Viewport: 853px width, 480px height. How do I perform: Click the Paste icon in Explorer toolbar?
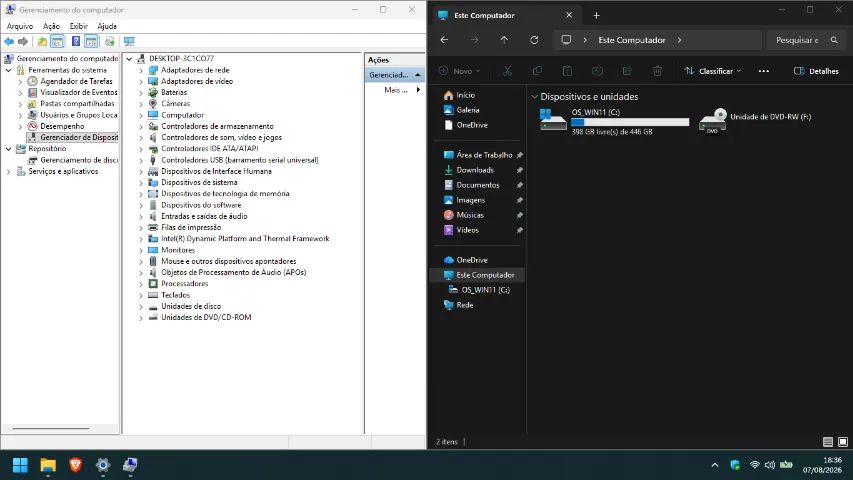567,71
